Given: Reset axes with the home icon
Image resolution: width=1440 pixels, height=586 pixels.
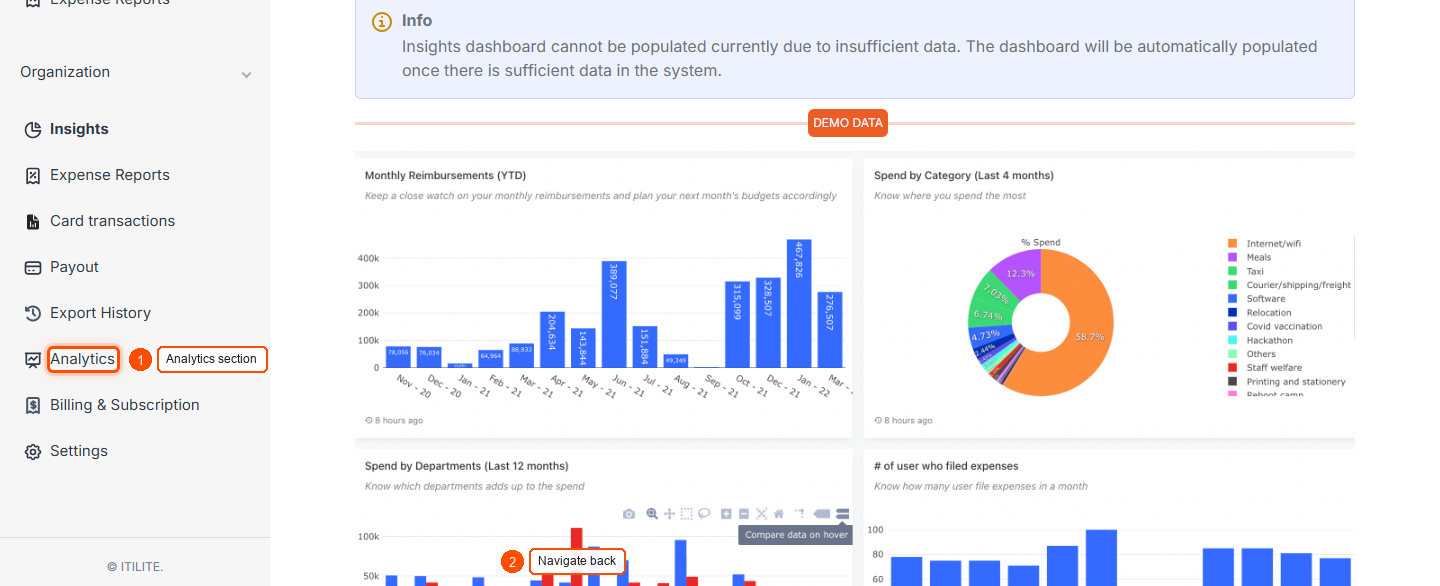Looking at the screenshot, I should click(x=779, y=514).
